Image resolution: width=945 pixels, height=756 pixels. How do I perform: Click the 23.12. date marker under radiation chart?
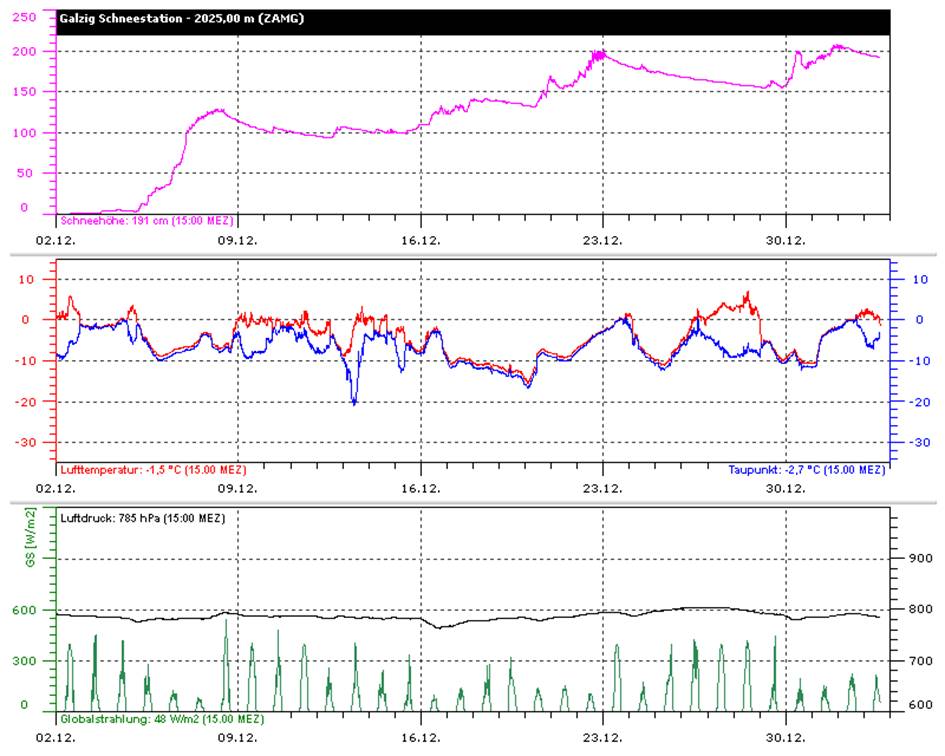click(x=603, y=737)
